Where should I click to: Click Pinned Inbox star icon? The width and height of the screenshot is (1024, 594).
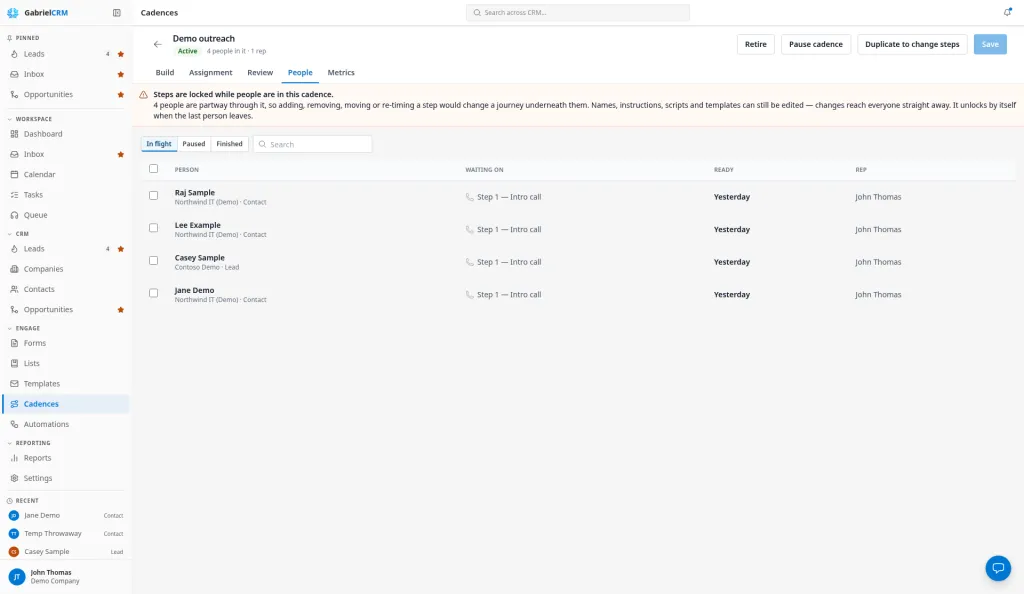click(121, 74)
